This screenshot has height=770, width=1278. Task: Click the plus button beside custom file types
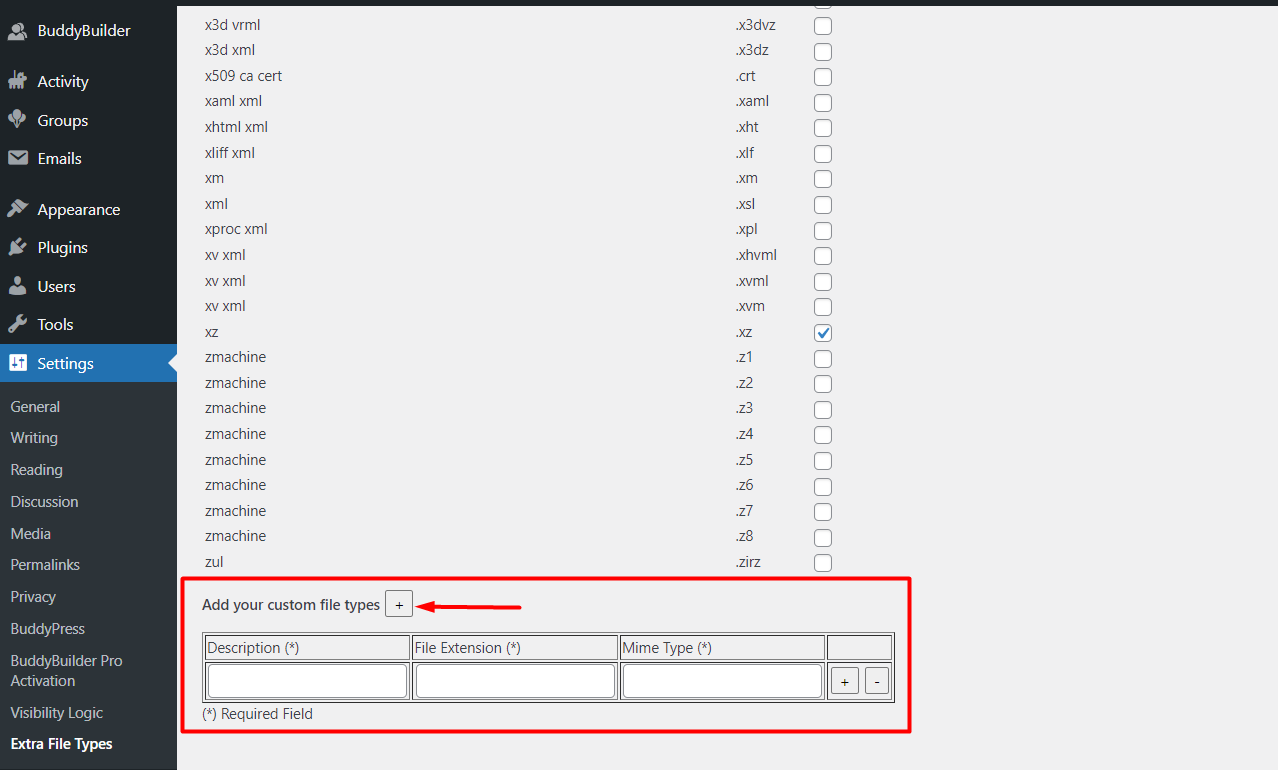pyautogui.click(x=399, y=603)
